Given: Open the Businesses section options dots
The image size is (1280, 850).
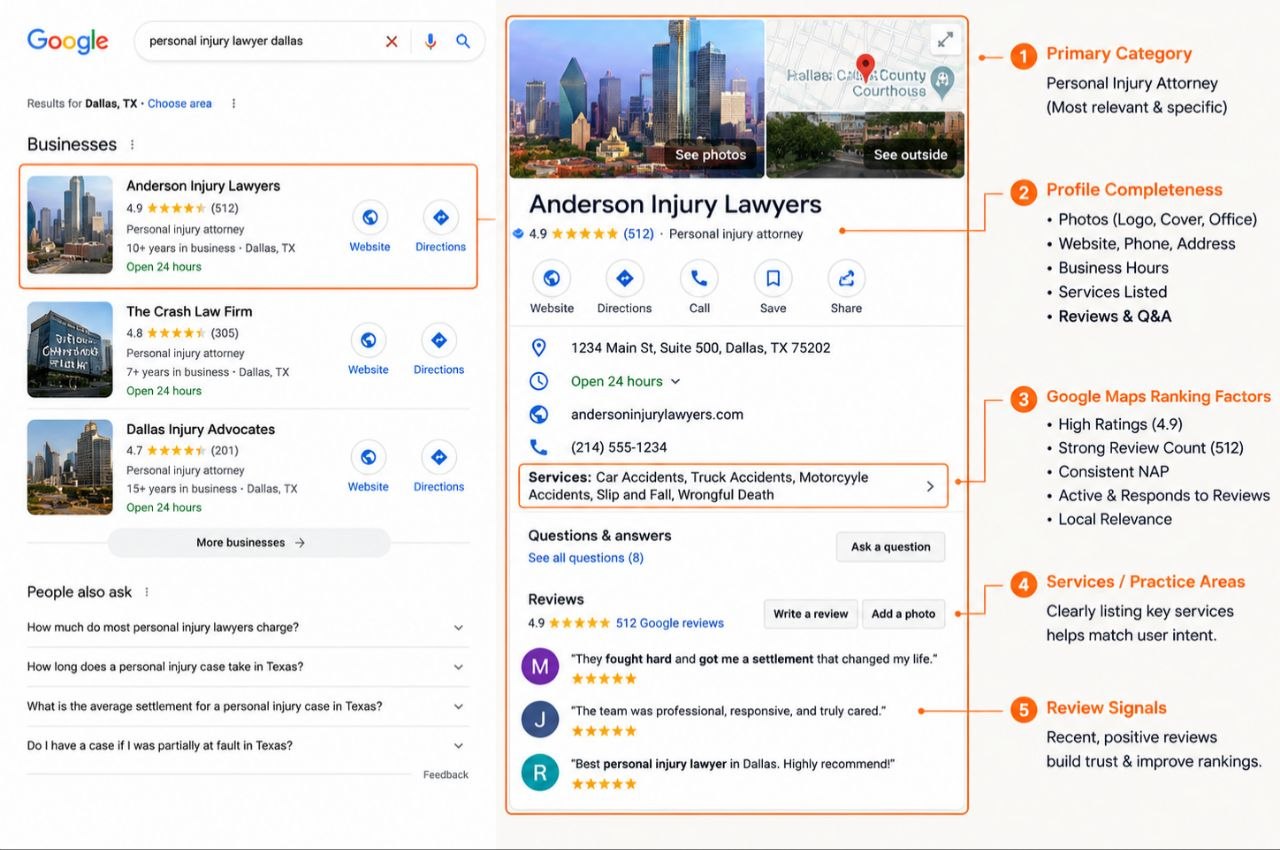Looking at the screenshot, I should click(132, 145).
